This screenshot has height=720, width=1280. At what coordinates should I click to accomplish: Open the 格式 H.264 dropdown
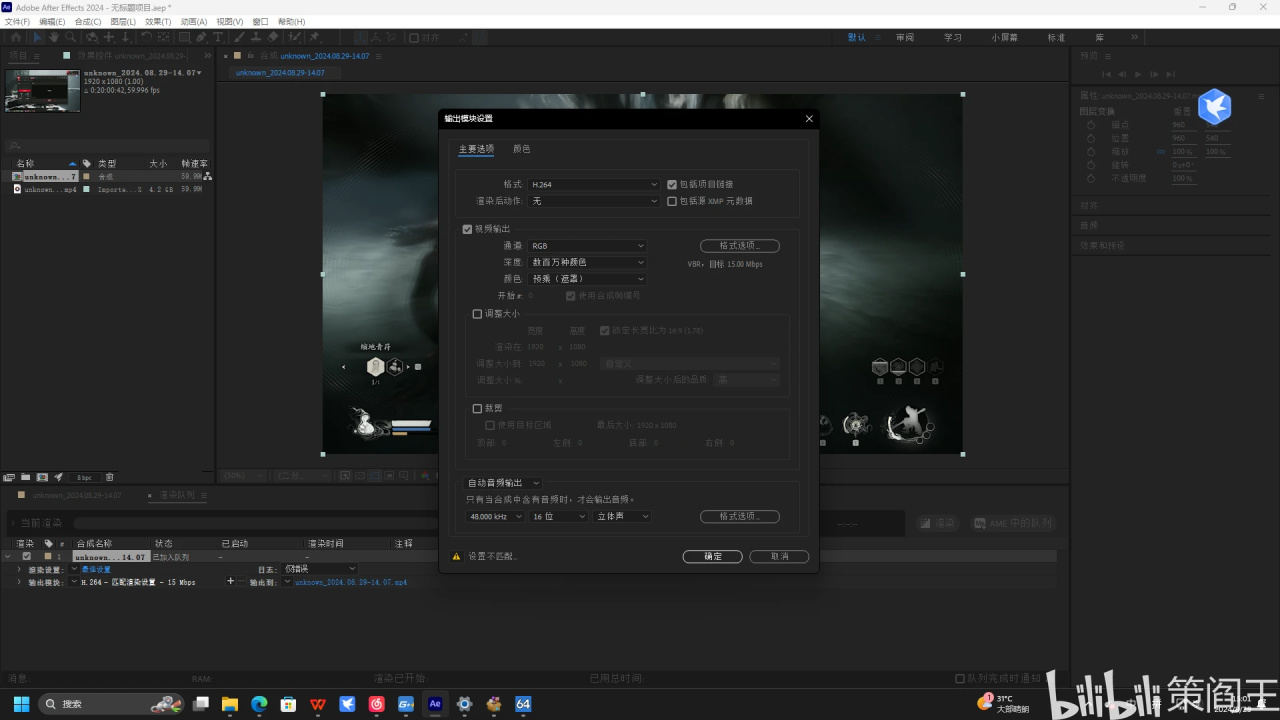point(594,185)
